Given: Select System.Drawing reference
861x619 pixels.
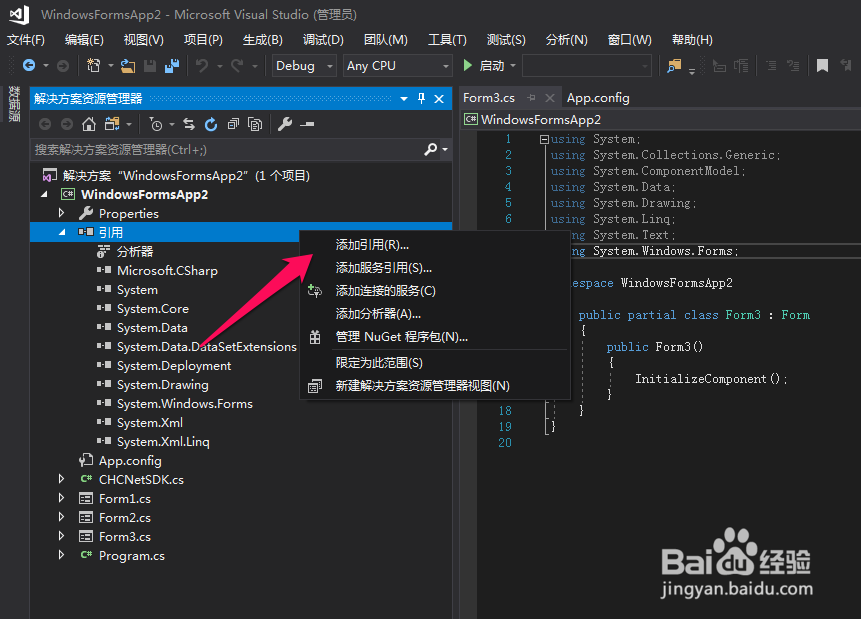Looking at the screenshot, I should click(x=163, y=384).
